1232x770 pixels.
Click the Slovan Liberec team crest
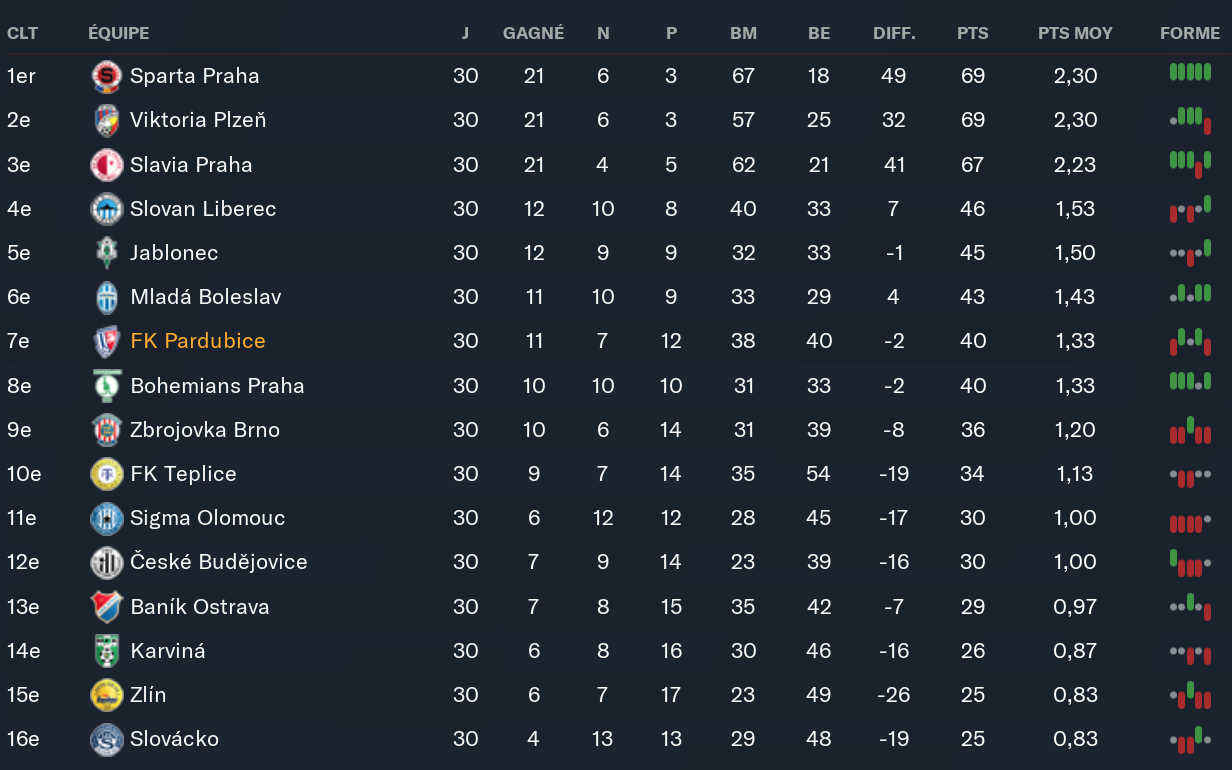[x=106, y=209]
